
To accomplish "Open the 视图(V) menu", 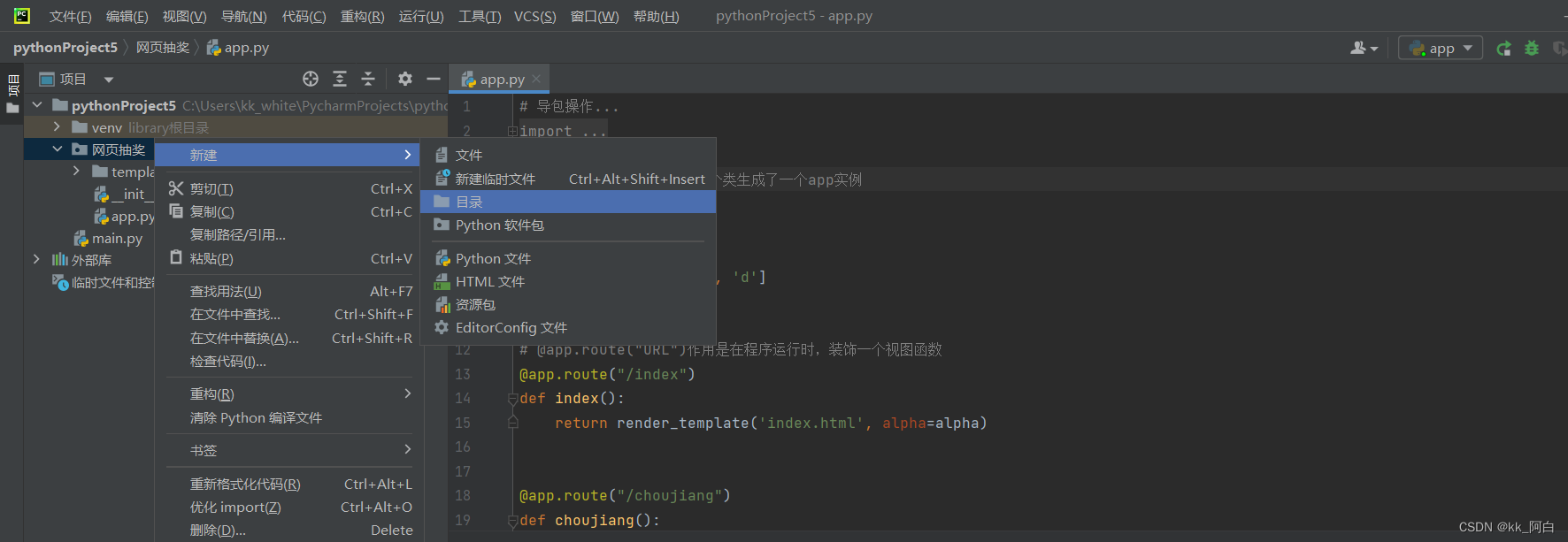I will [x=184, y=16].
